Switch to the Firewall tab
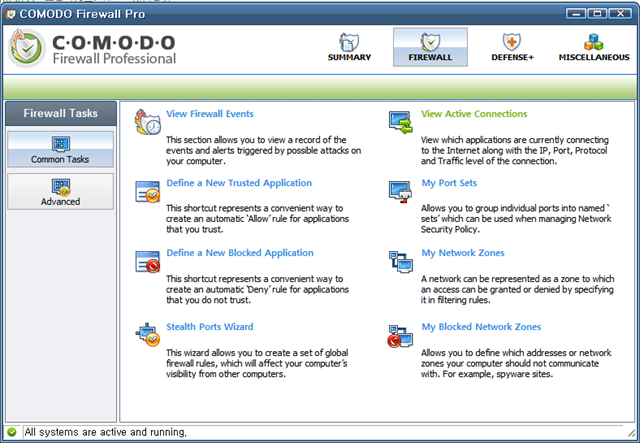Screen dimensions: 640x443 pyautogui.click(x=430, y=47)
